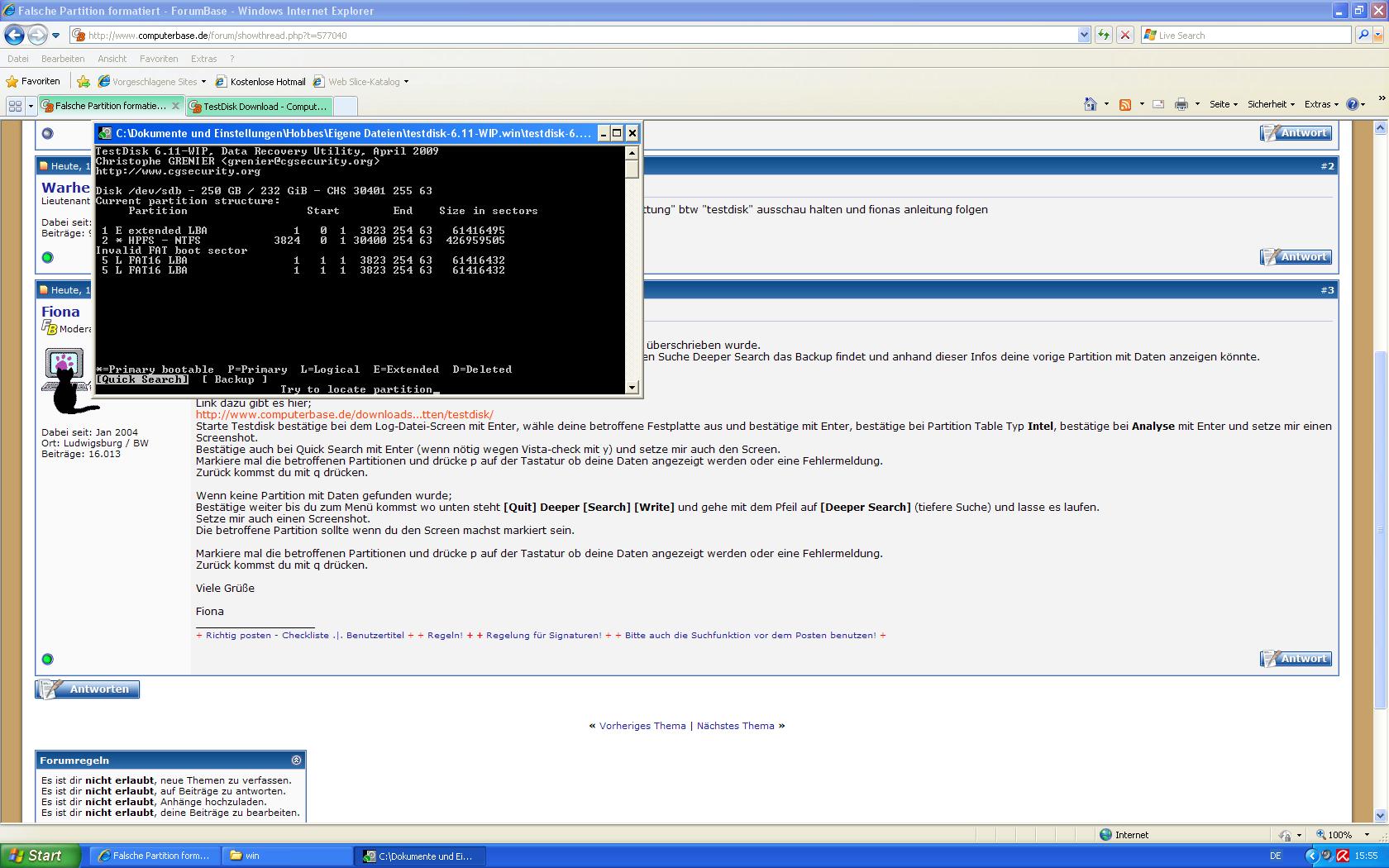This screenshot has width=1389, height=868.
Task: Open the Extras menu in menu bar
Action: click(203, 59)
